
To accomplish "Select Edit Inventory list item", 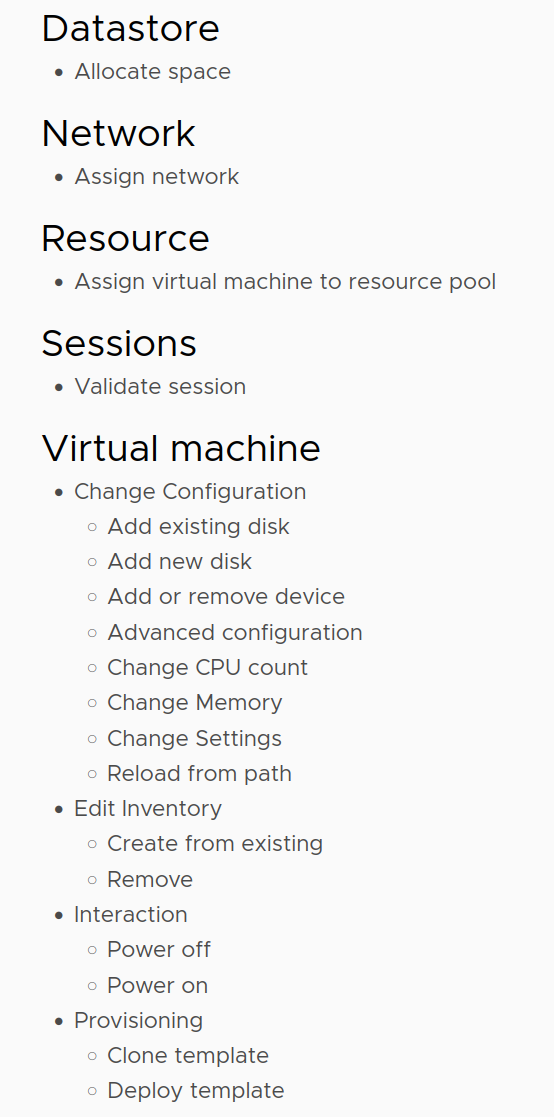I will [x=148, y=809].
